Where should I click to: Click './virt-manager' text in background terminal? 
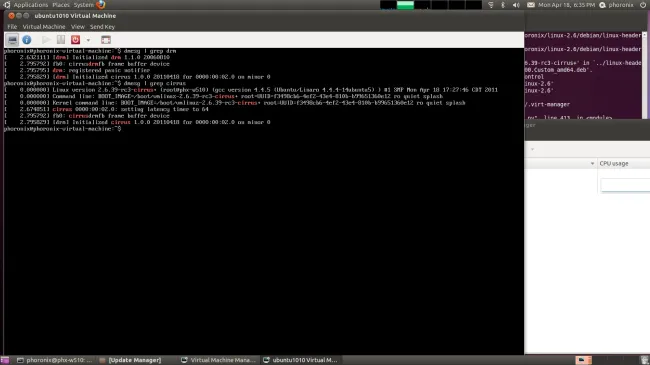click(x=547, y=105)
